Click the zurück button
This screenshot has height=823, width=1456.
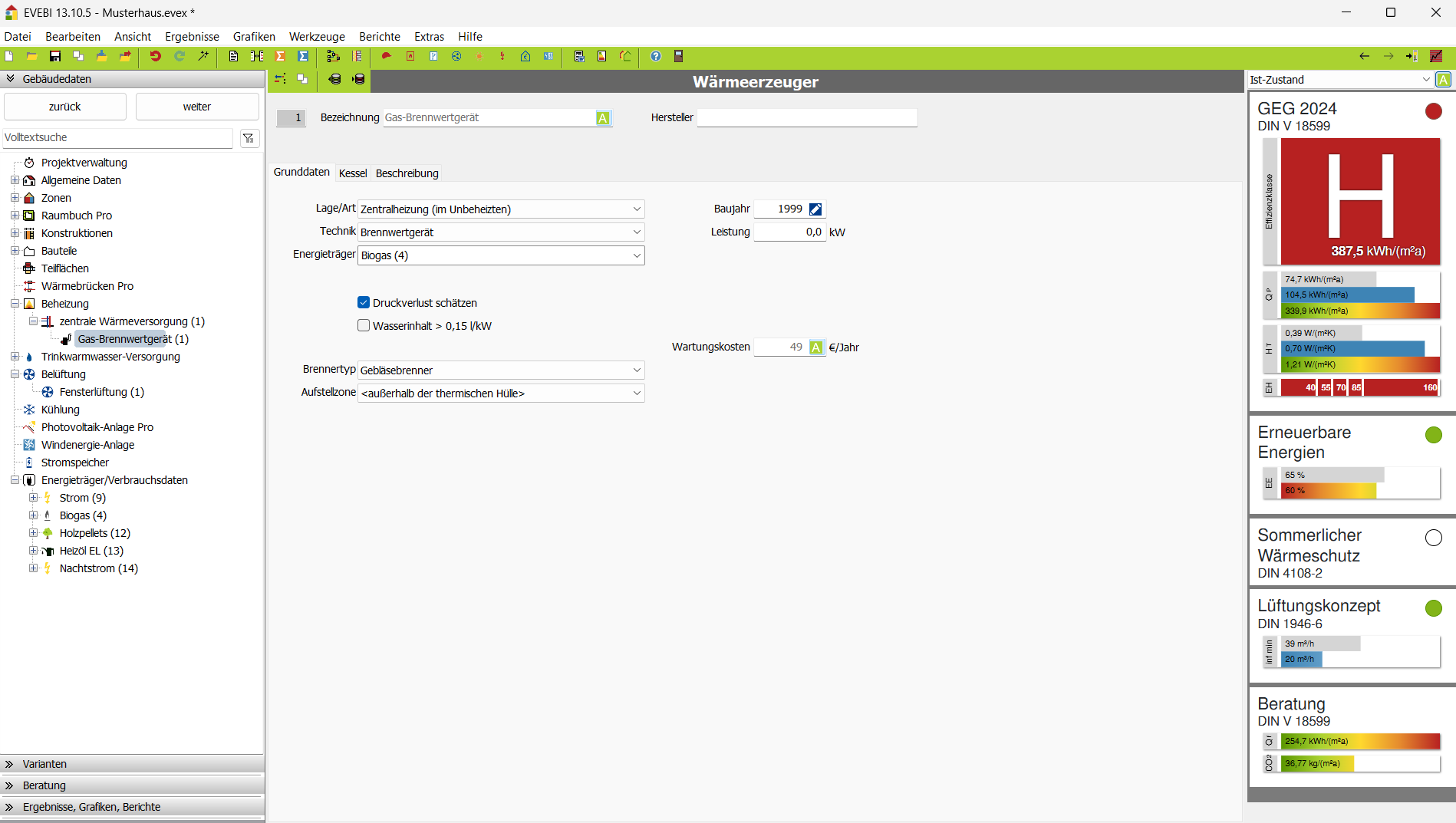(x=65, y=107)
